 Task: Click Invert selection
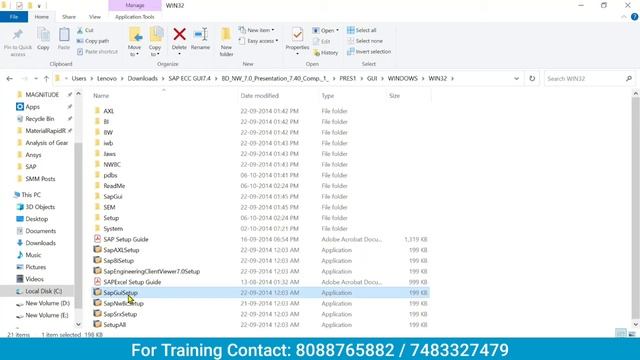[x=369, y=51]
